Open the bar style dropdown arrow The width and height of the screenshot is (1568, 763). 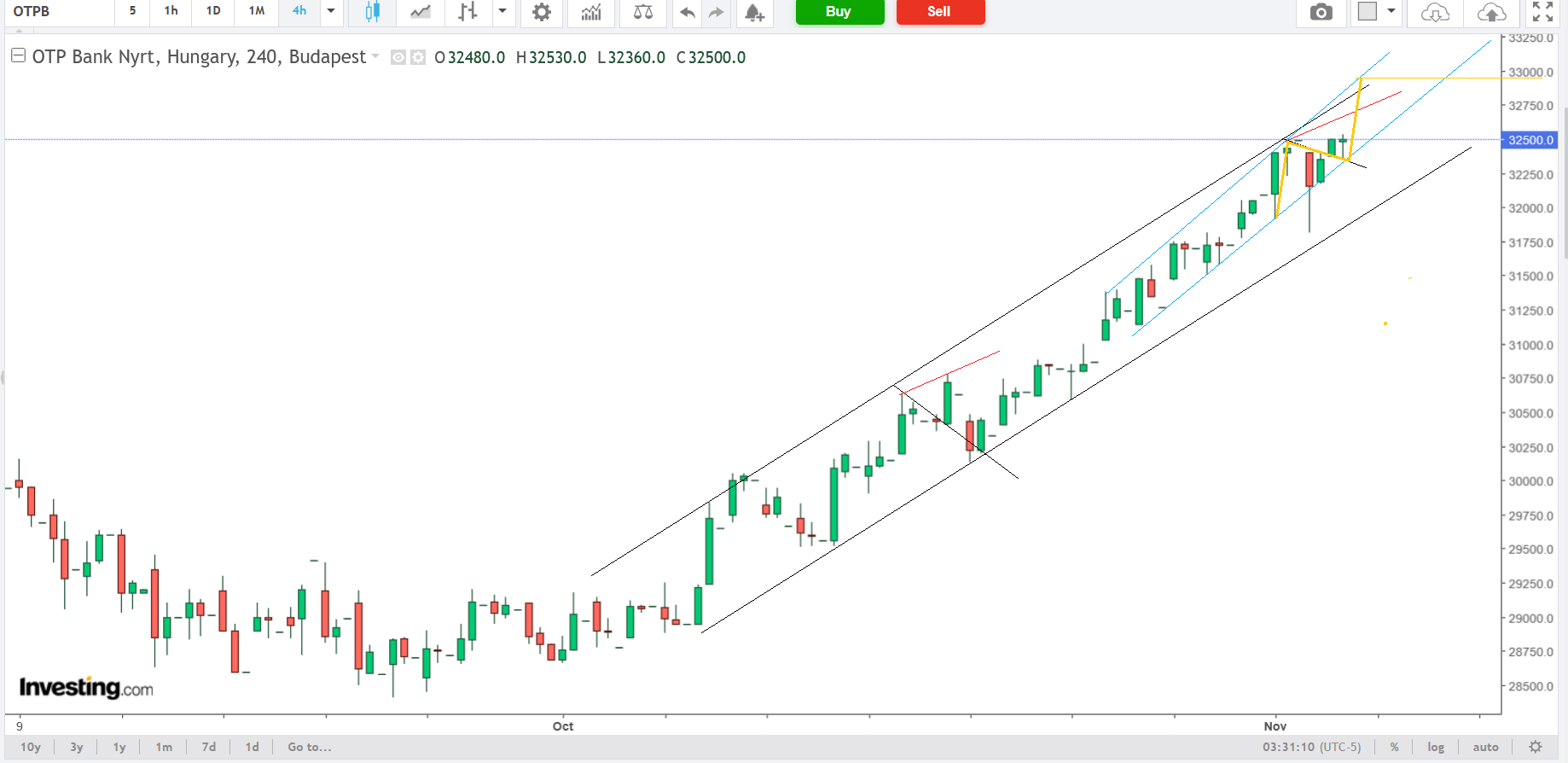[x=502, y=11]
